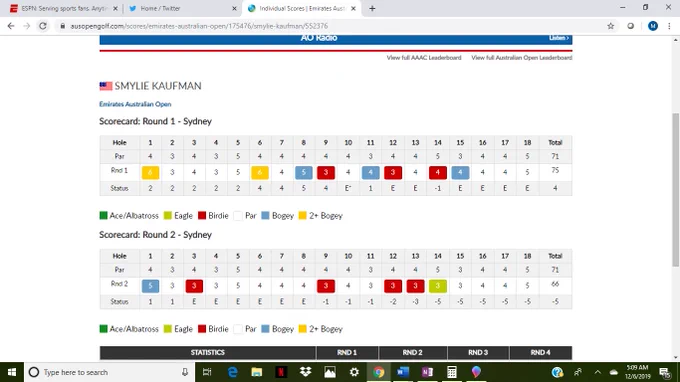Screen dimensions: 680x382
Task: Click Round 1 hole 1 yellow score
Action: (150, 173)
